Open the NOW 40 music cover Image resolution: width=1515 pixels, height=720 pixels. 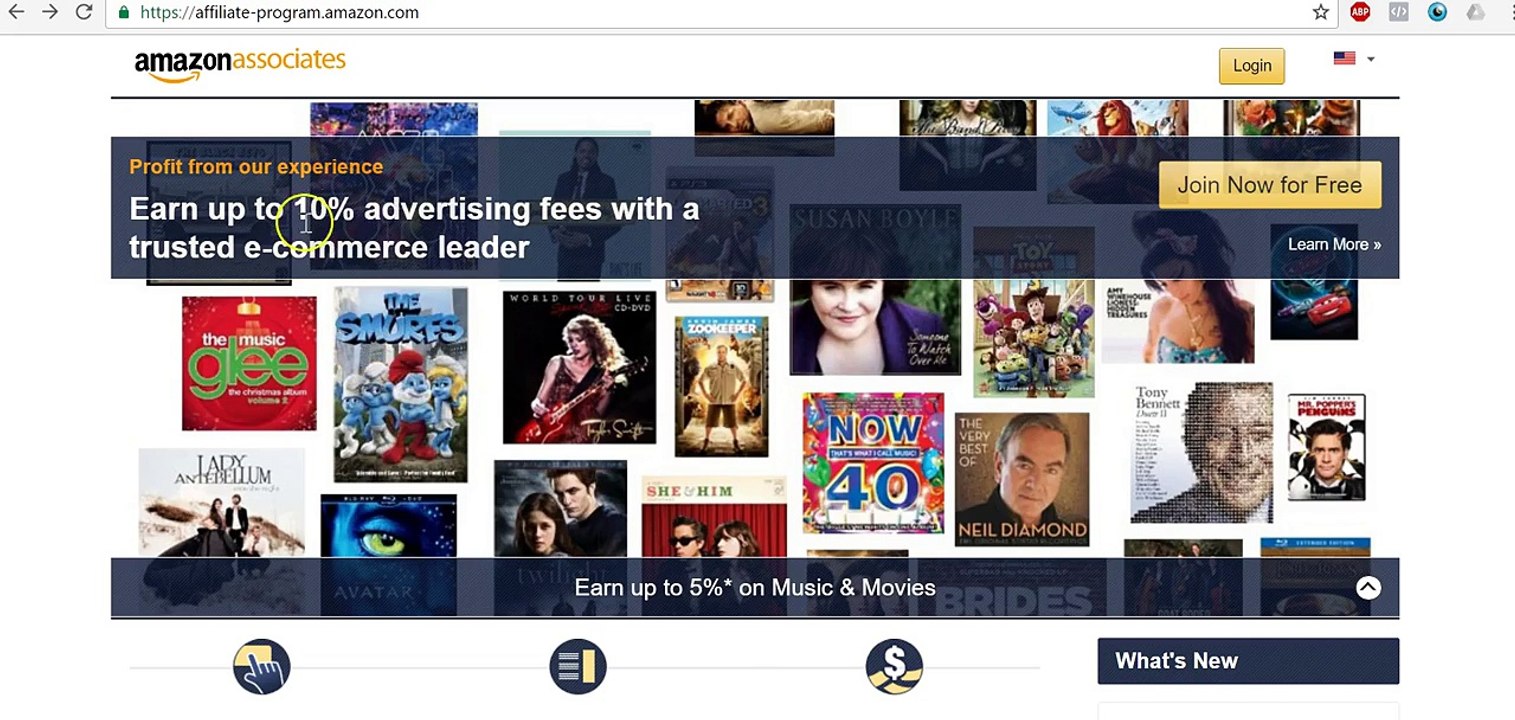(873, 463)
